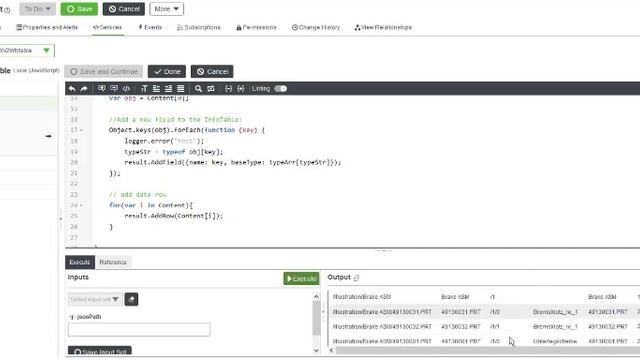
Task: Click the Inputs panel scroll down arrow
Action: (316, 350)
